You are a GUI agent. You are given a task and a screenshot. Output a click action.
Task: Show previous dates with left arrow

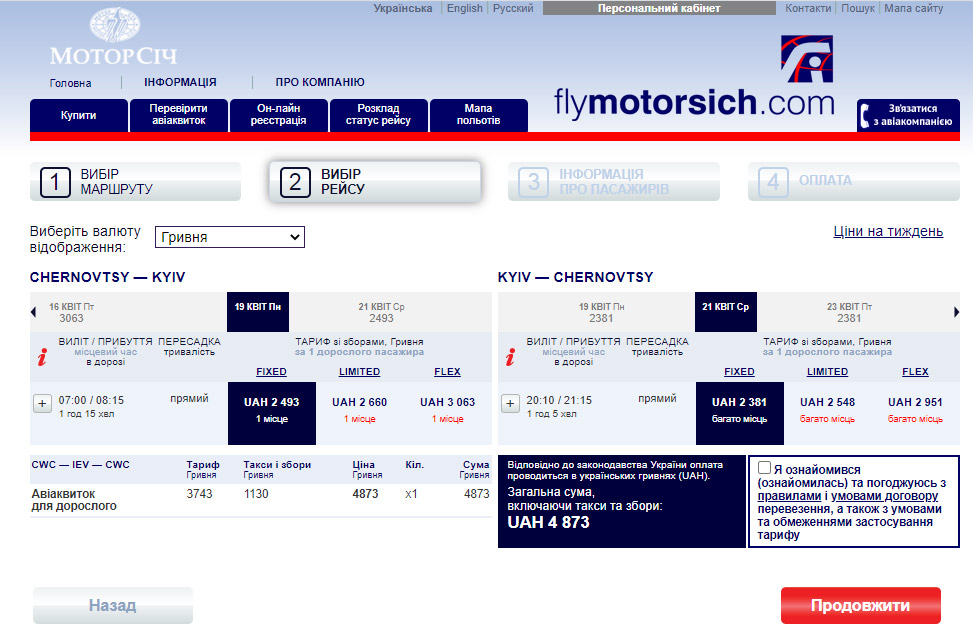click(34, 312)
